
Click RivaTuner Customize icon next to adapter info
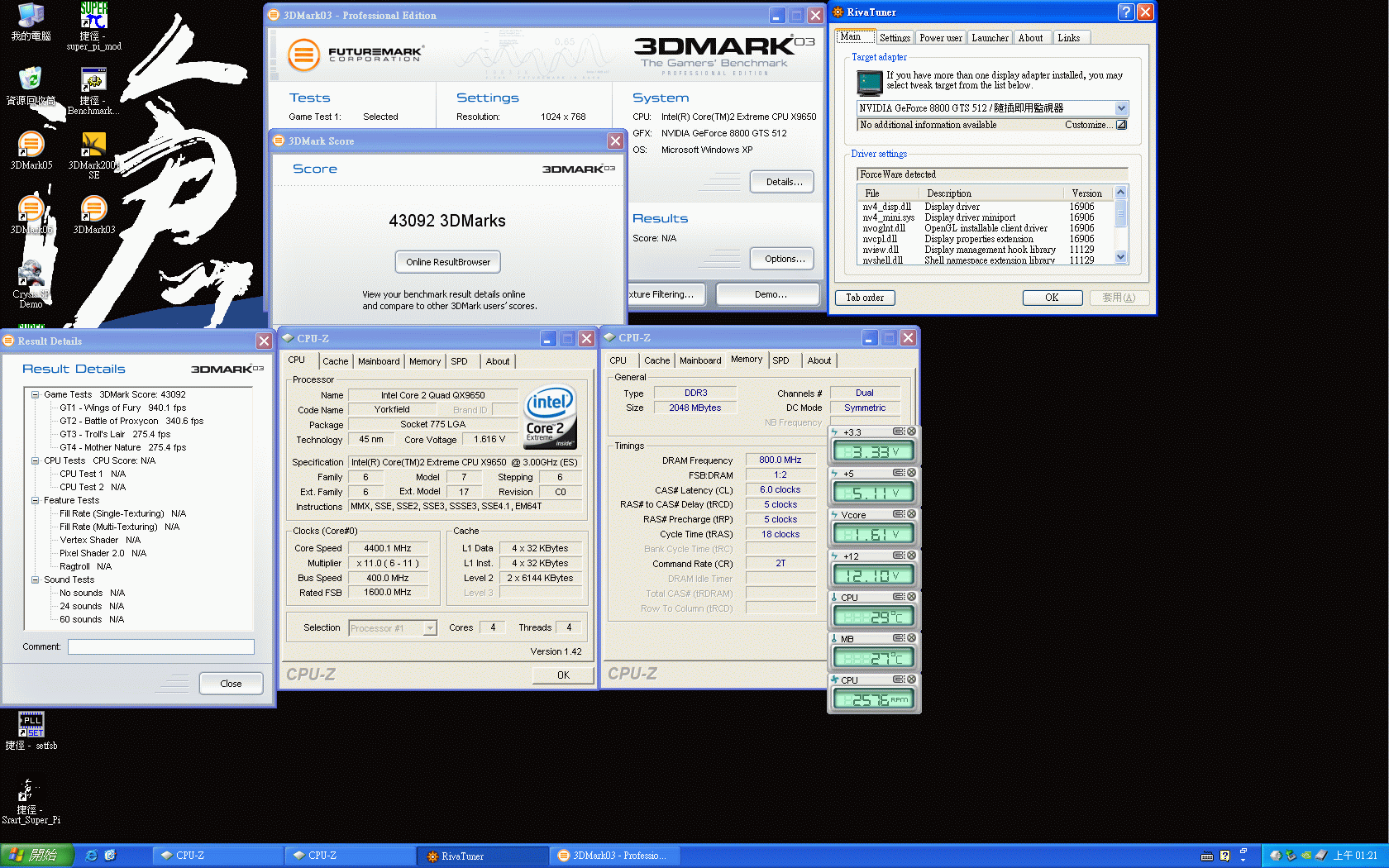tap(1121, 125)
